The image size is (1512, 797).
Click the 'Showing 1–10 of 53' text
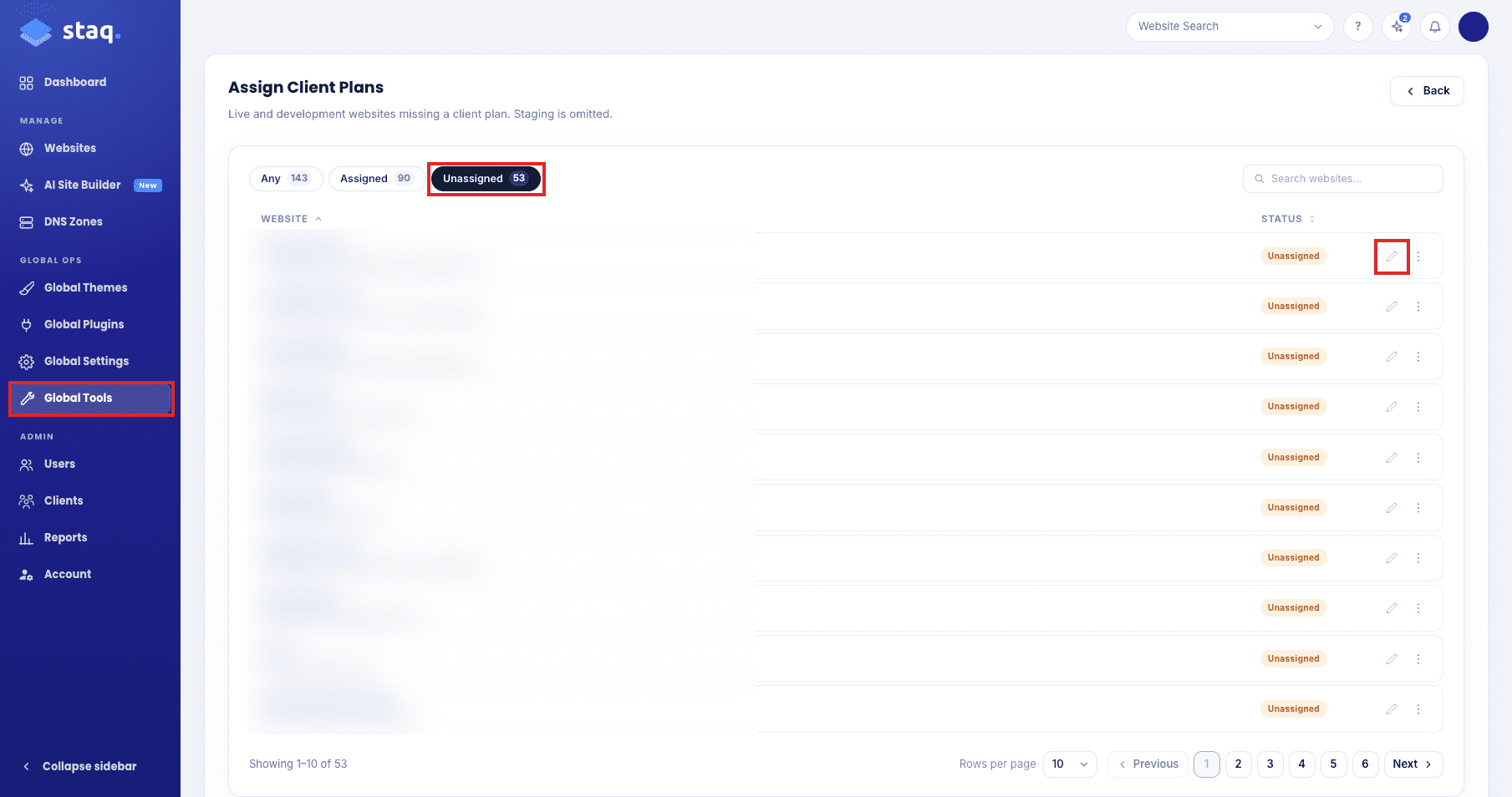click(x=298, y=764)
